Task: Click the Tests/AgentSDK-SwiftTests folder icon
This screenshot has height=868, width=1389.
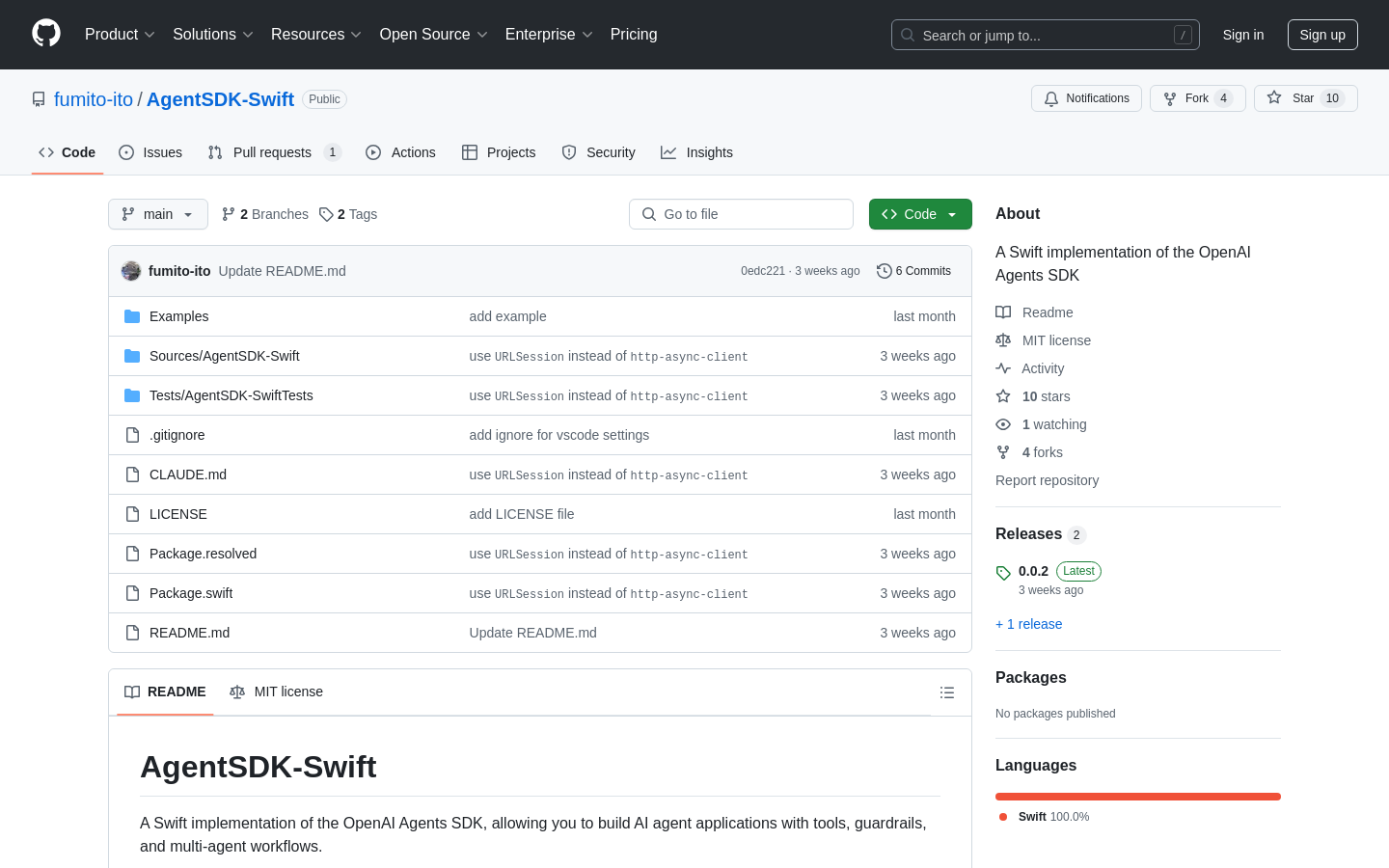Action: pyautogui.click(x=132, y=395)
